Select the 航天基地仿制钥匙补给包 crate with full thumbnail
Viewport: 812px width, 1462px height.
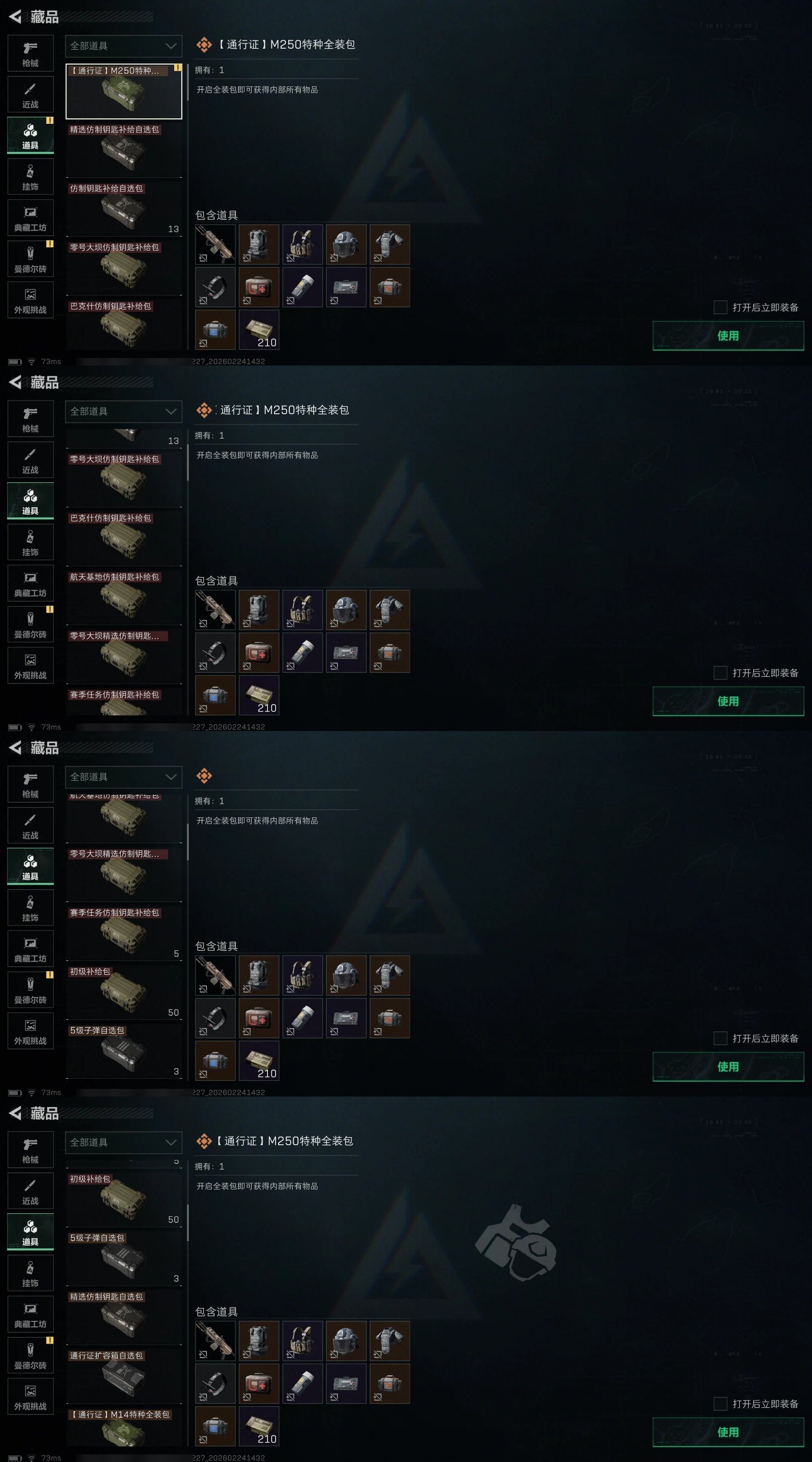pos(124,597)
